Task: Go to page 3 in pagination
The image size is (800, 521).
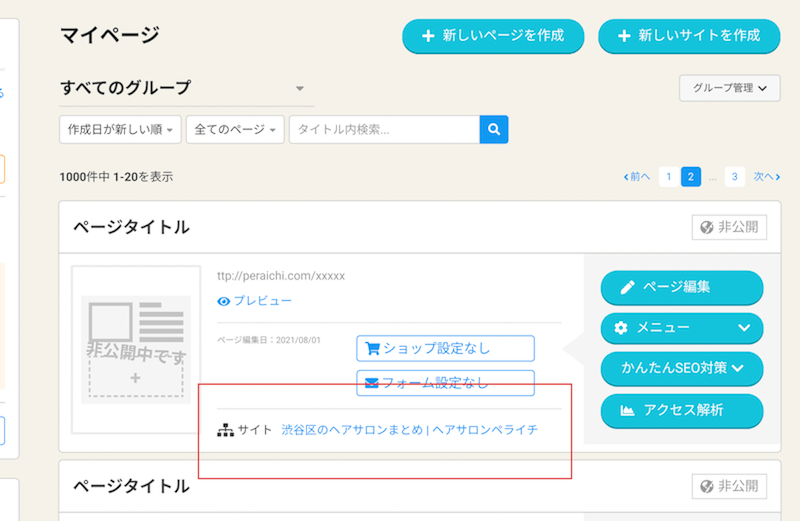Action: [x=734, y=177]
